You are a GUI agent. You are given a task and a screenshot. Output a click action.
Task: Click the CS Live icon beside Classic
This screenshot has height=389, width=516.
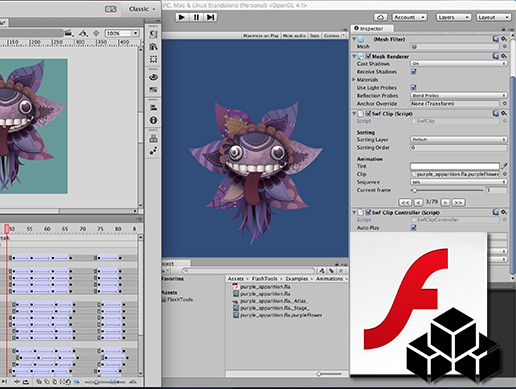click(111, 9)
